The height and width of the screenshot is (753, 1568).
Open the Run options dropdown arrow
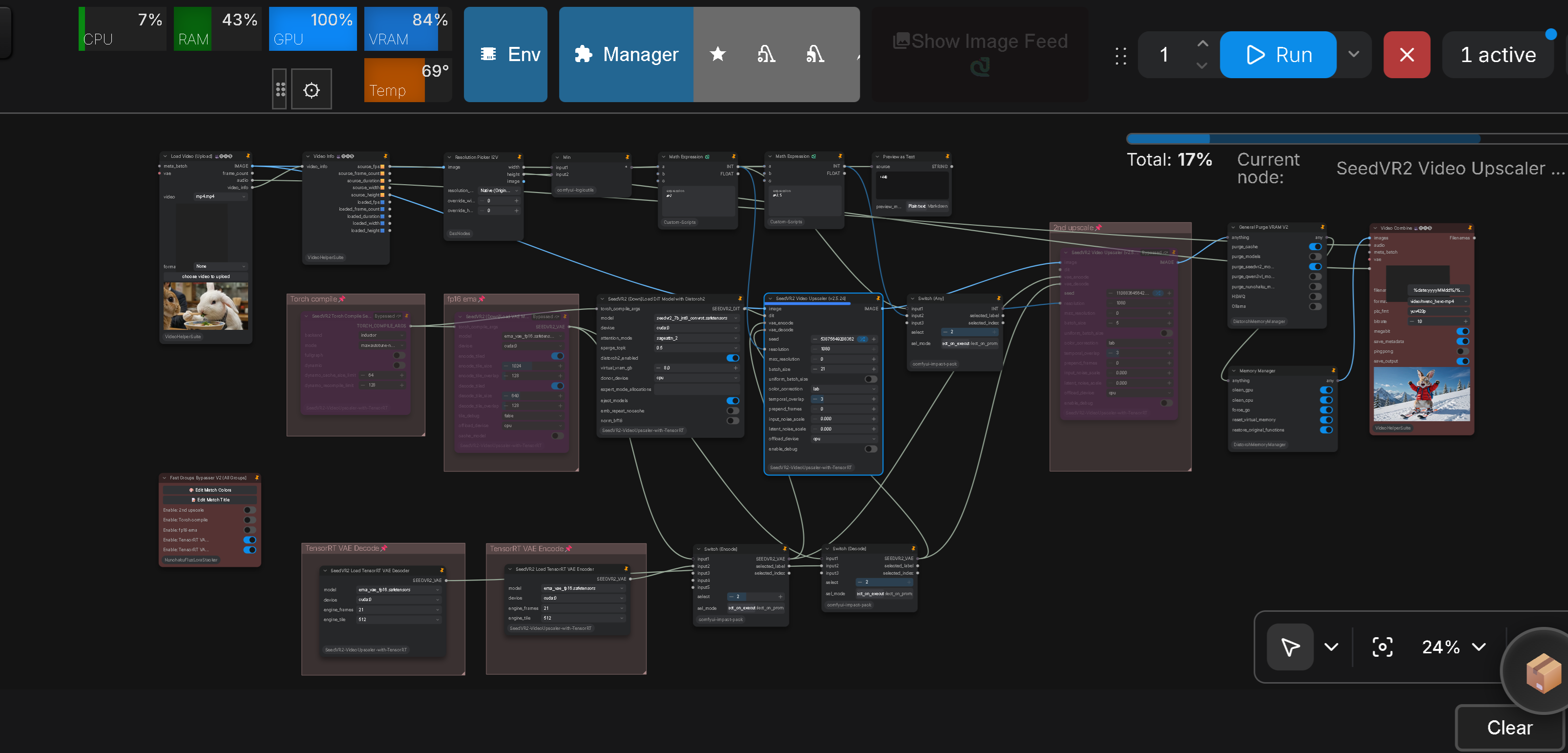(1354, 55)
